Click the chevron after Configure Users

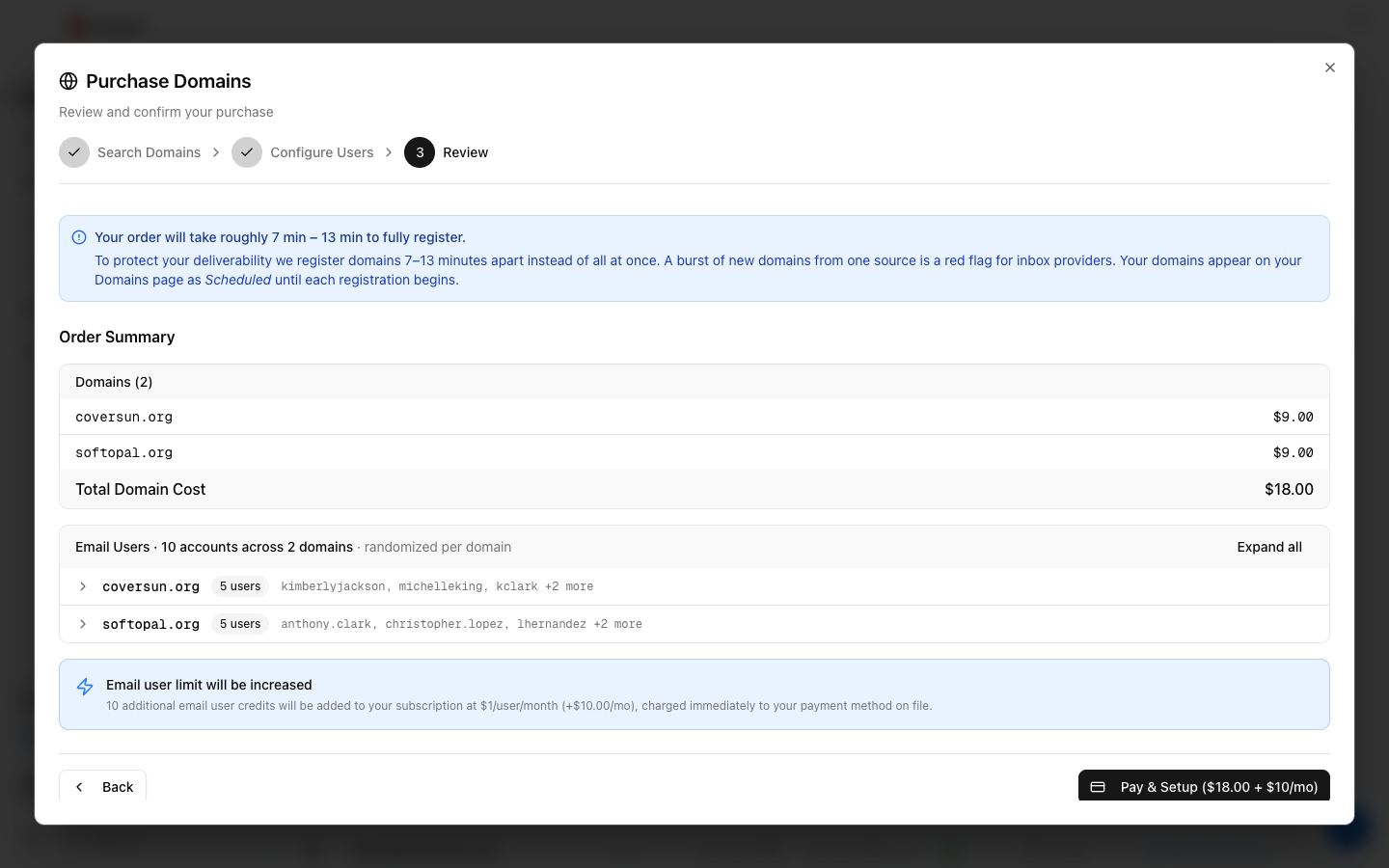pos(389,152)
